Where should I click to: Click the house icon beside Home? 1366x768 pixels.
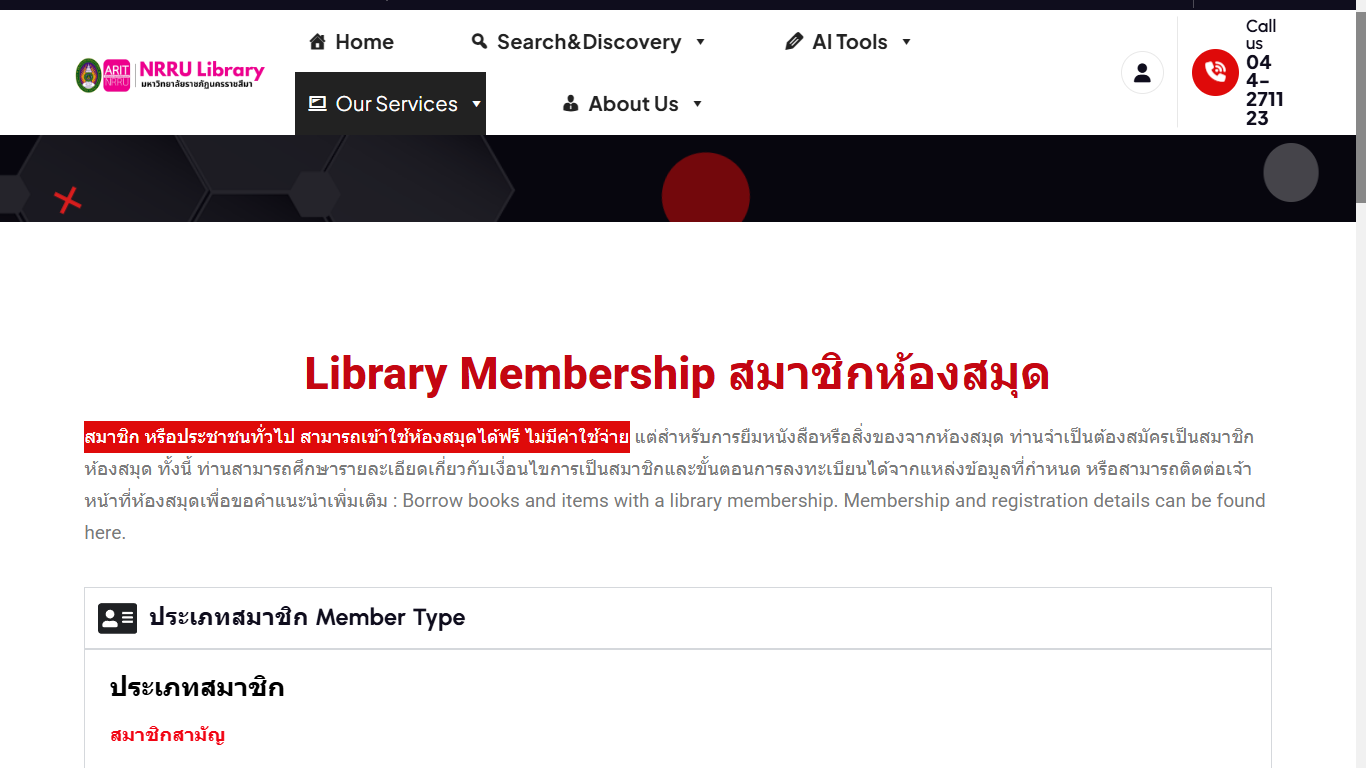[x=317, y=42]
